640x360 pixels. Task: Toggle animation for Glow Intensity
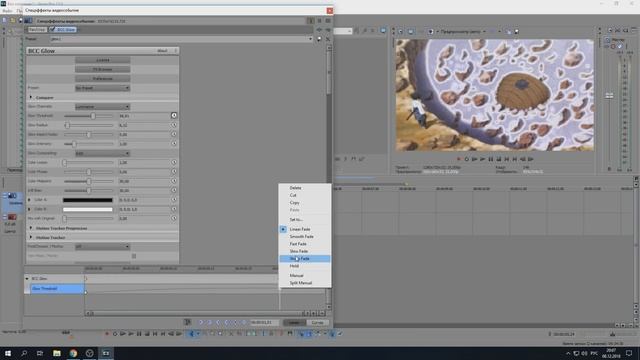tap(174, 144)
